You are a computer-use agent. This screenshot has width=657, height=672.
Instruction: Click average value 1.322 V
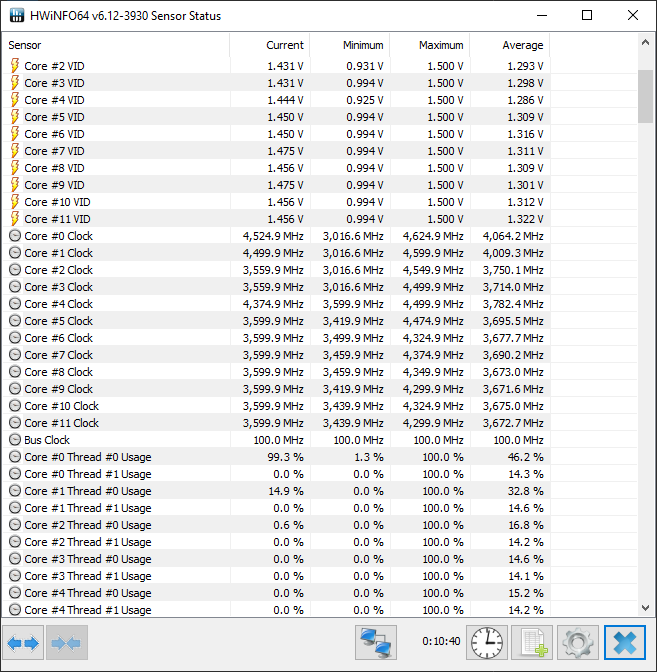click(525, 219)
